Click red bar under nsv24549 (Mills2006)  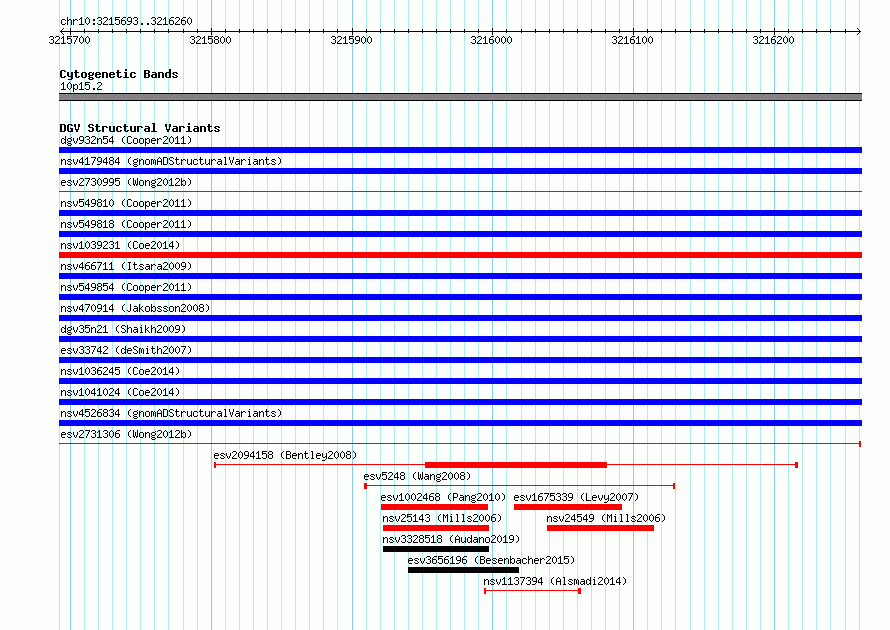pos(601,528)
